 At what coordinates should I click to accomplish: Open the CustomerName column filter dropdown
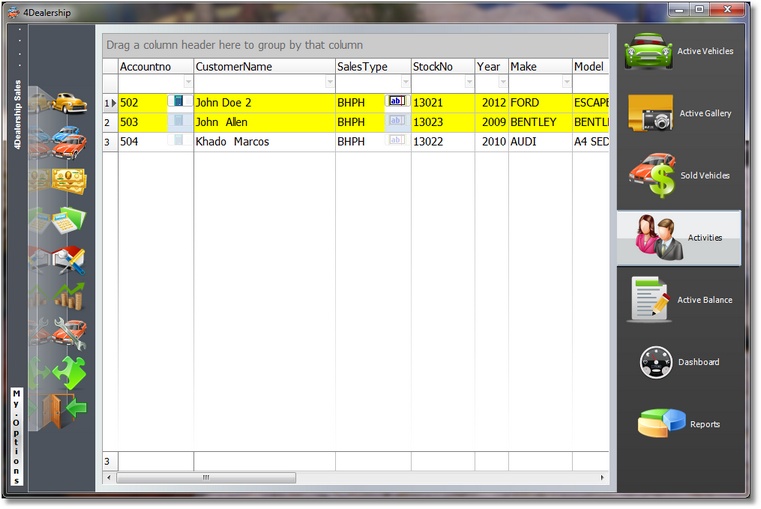tap(329, 84)
